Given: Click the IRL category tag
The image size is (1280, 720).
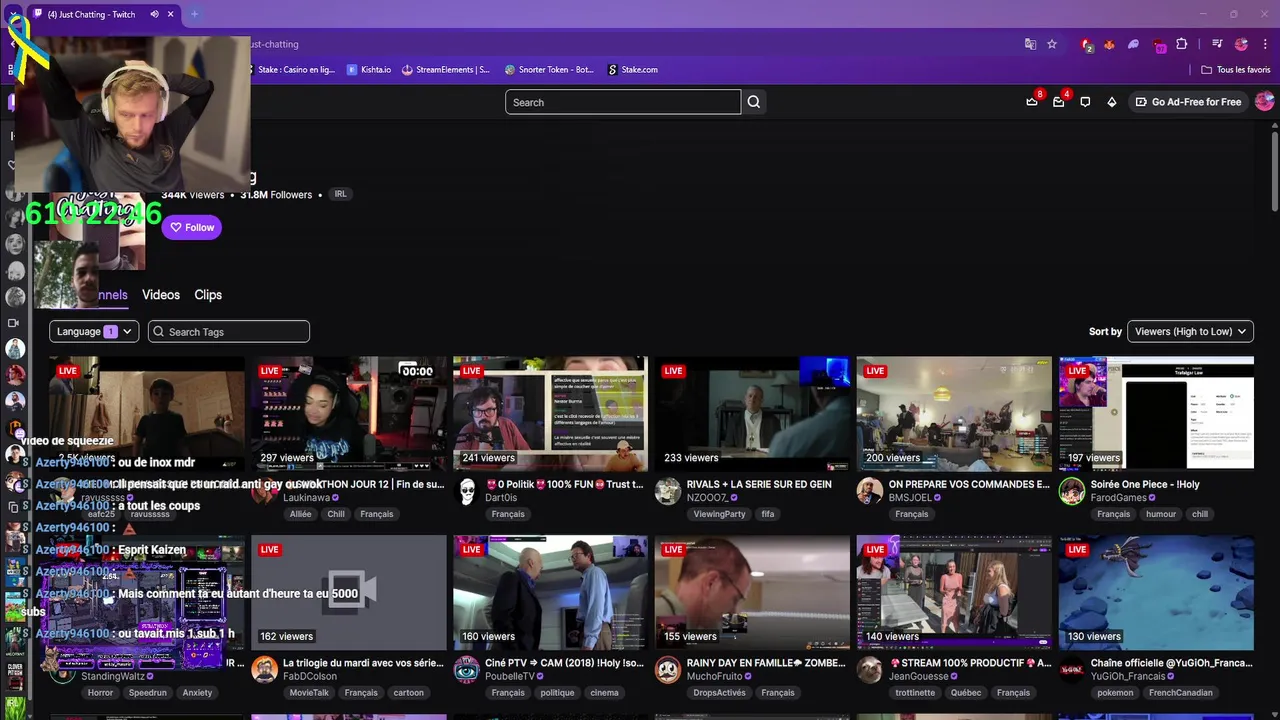Looking at the screenshot, I should (x=340, y=194).
